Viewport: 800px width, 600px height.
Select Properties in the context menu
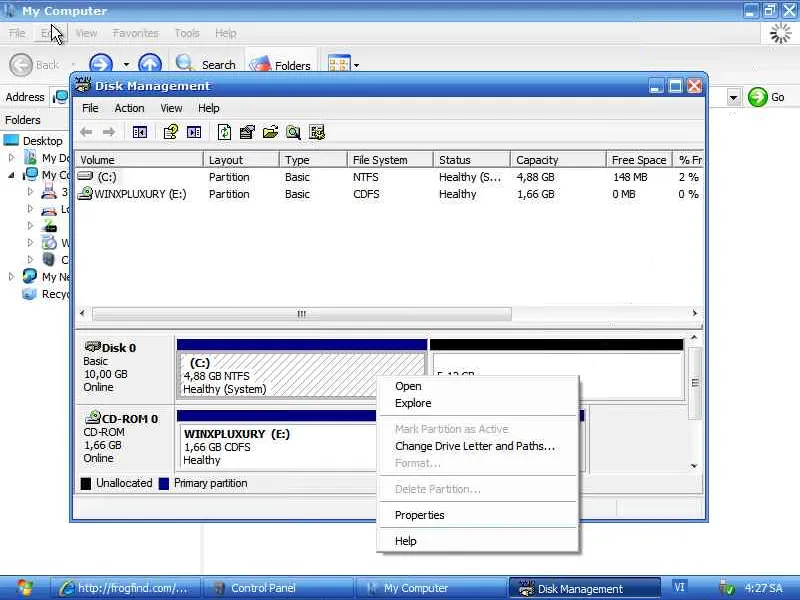478,515
